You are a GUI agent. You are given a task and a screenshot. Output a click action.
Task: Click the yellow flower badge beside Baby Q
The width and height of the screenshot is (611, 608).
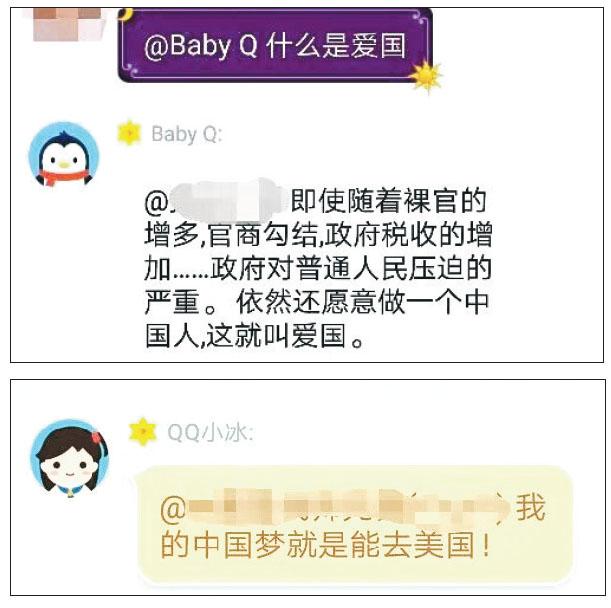[x=129, y=133]
